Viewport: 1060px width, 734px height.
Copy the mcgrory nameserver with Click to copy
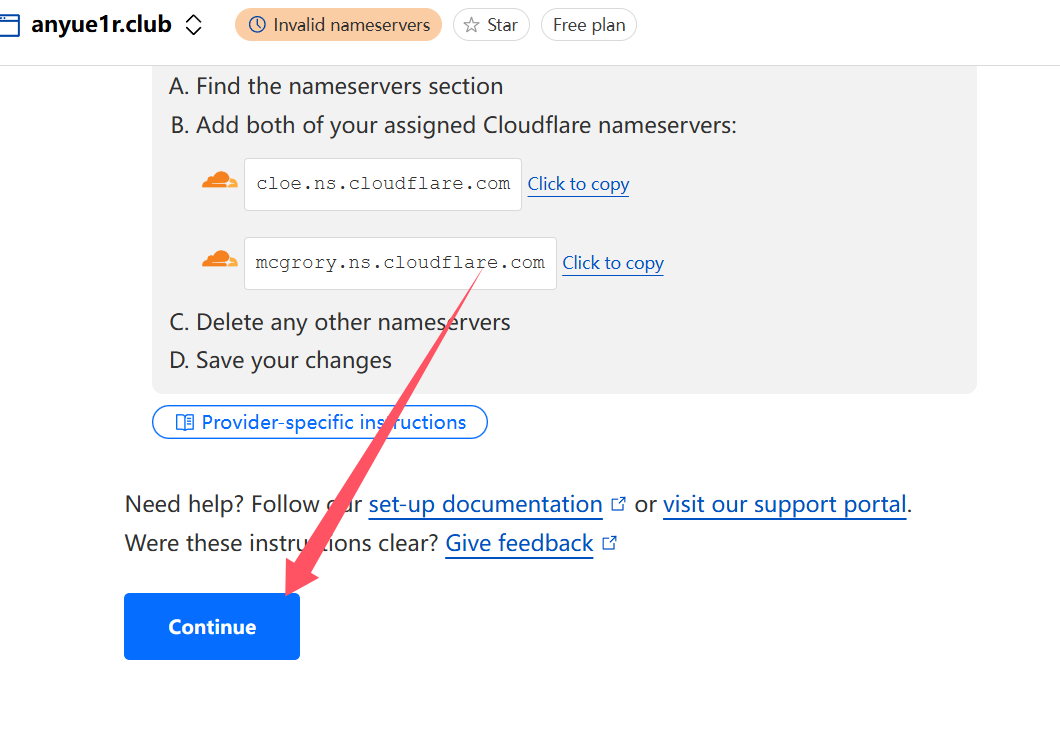(x=613, y=263)
